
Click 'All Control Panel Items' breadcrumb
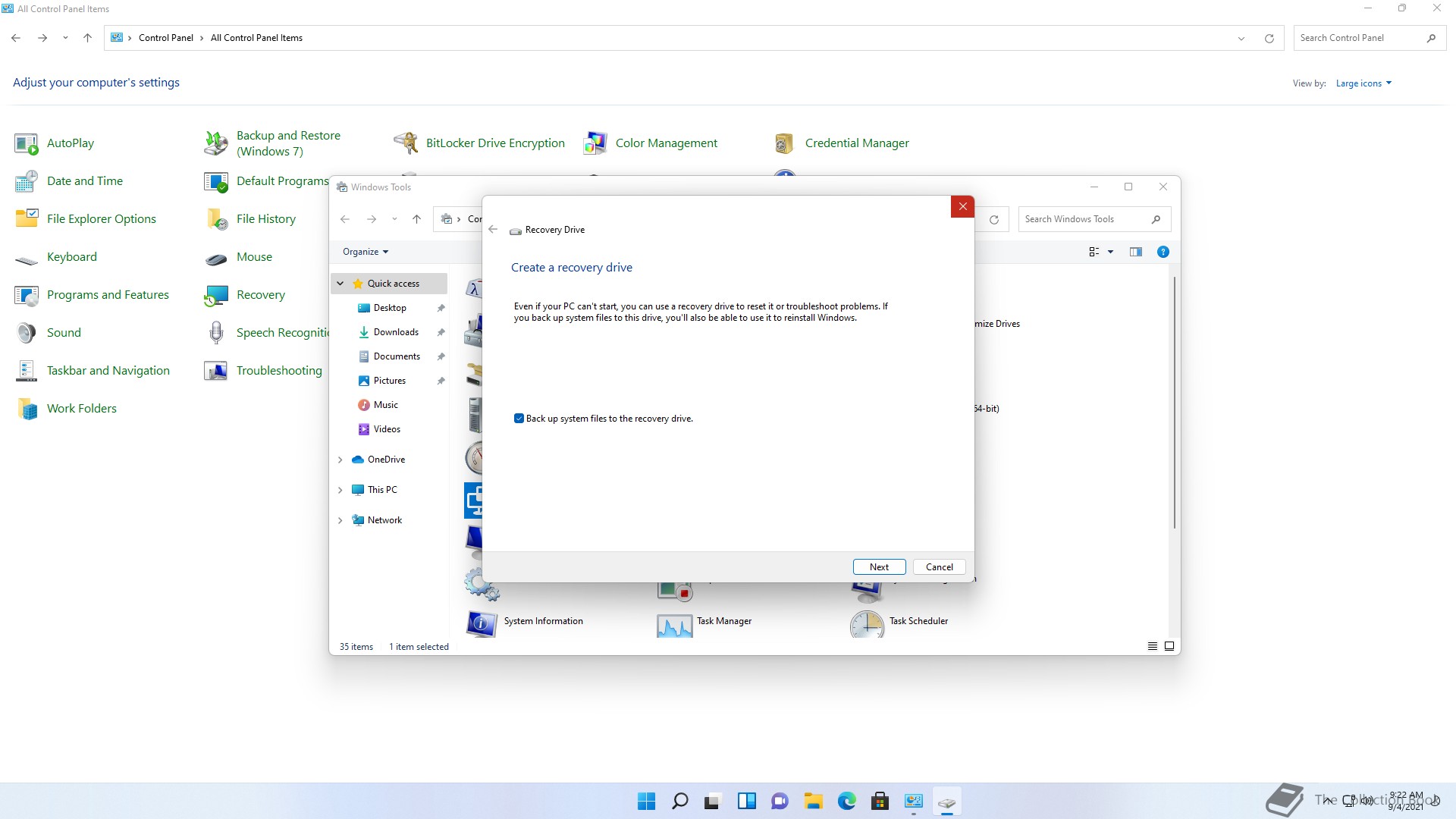[x=256, y=38]
